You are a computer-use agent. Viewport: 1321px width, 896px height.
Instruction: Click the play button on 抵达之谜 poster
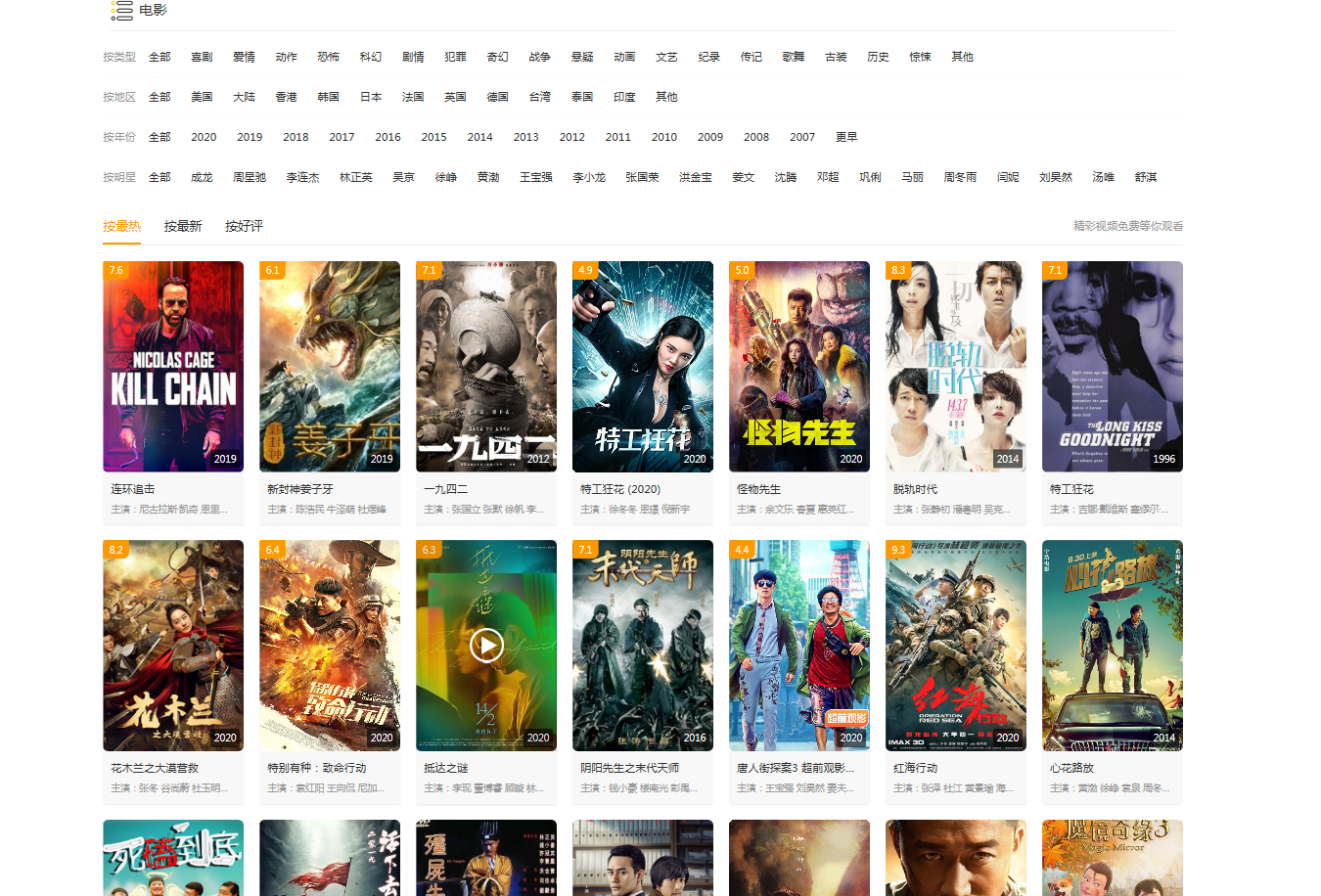point(486,645)
